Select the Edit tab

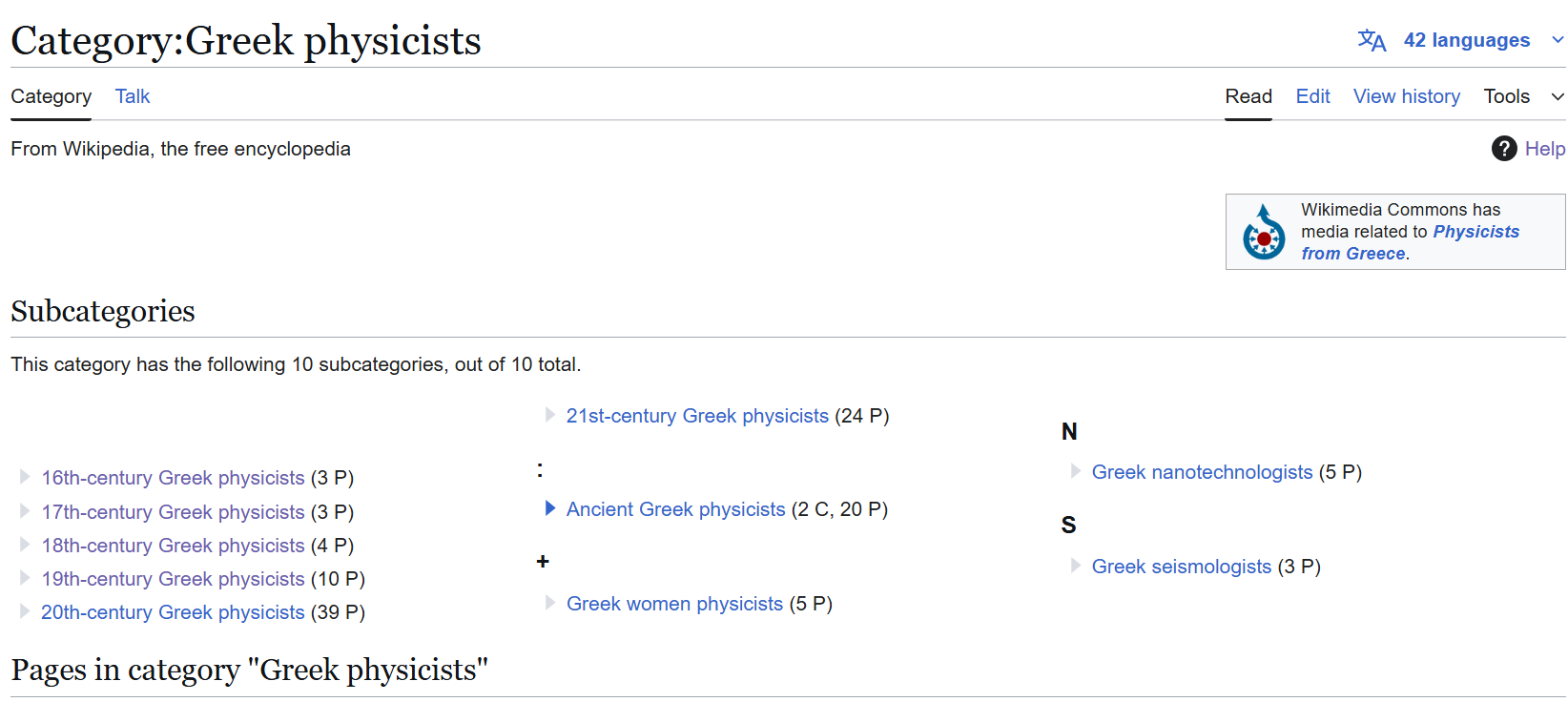tap(1312, 96)
